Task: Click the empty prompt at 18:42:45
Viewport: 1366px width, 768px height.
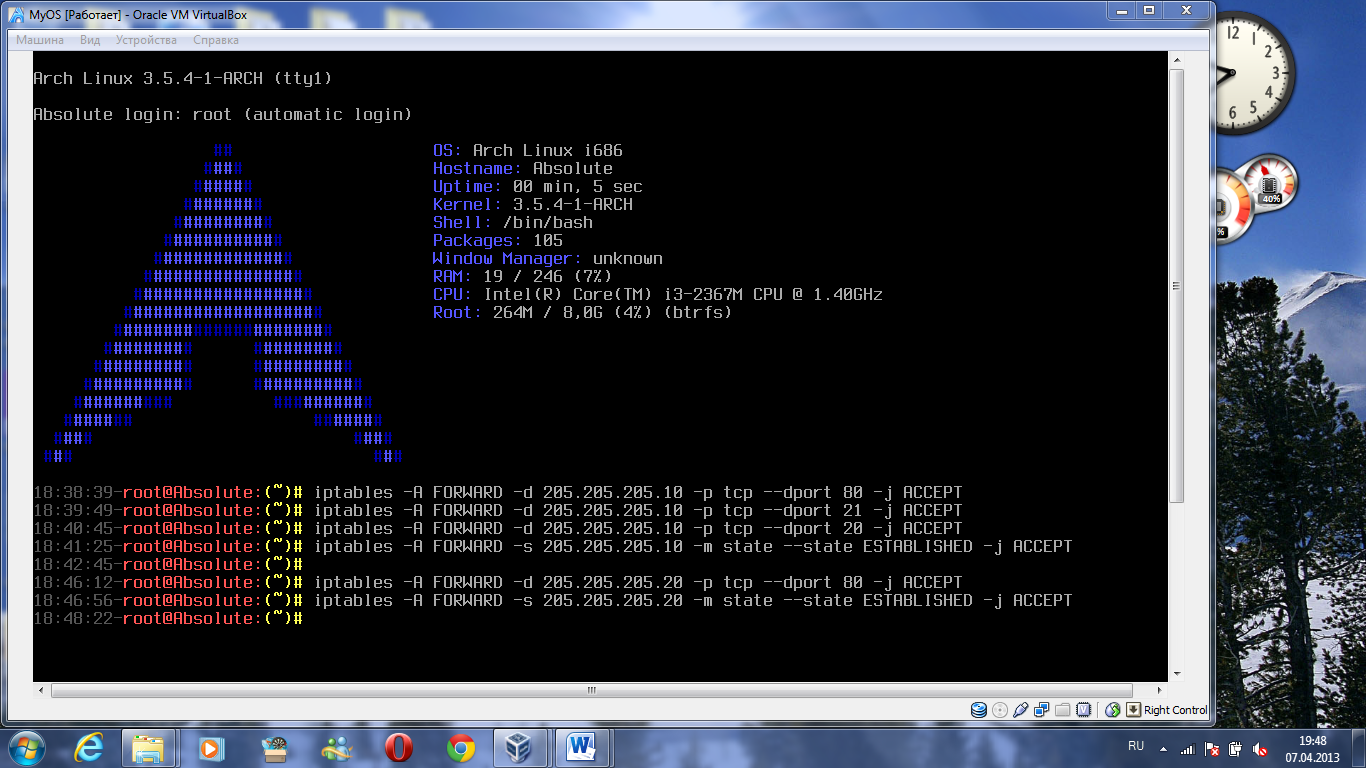Action: point(168,564)
